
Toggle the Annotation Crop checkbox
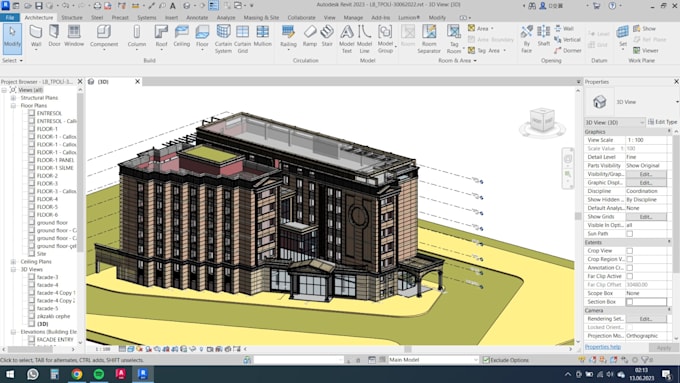(x=629, y=268)
